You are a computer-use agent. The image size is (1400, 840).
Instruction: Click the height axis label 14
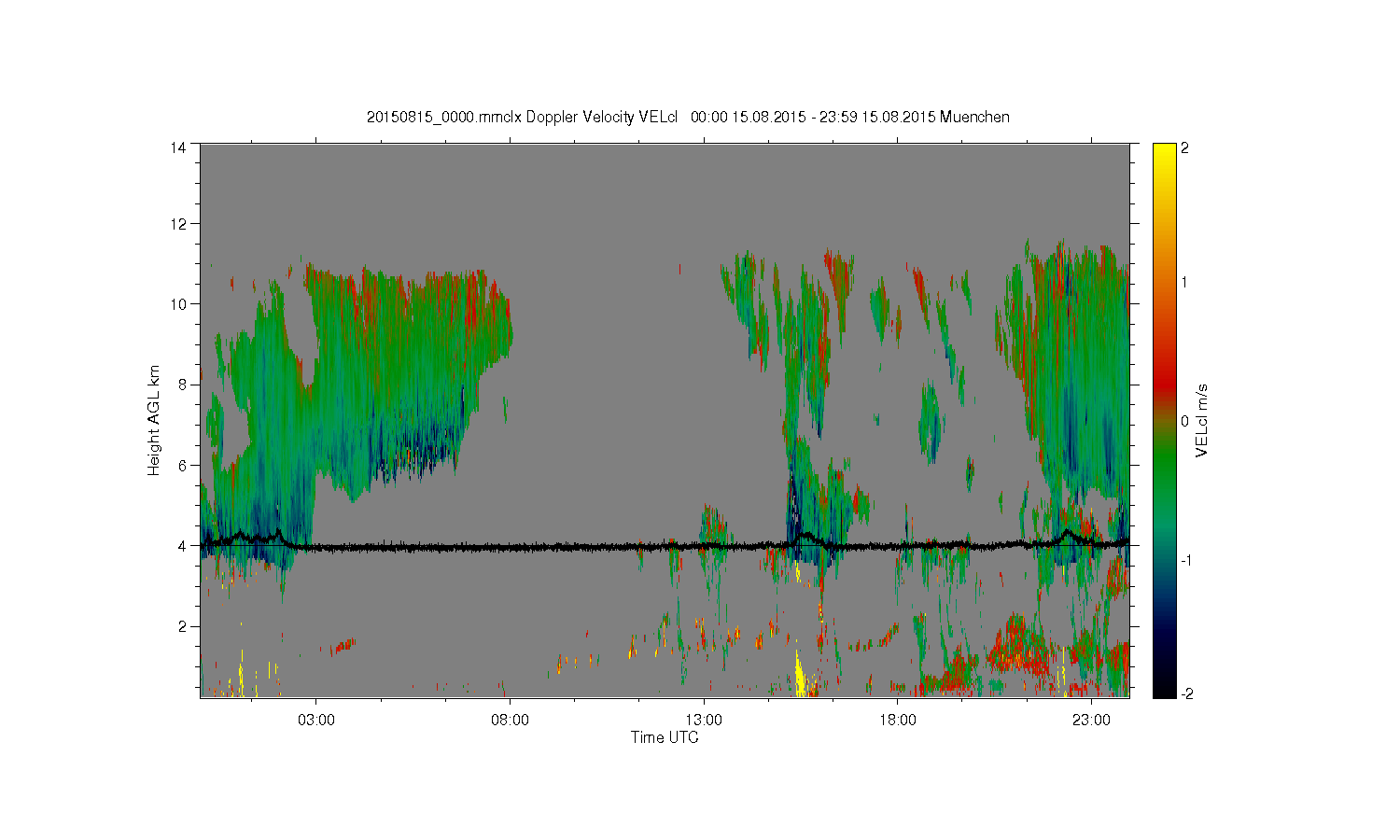pos(177,147)
